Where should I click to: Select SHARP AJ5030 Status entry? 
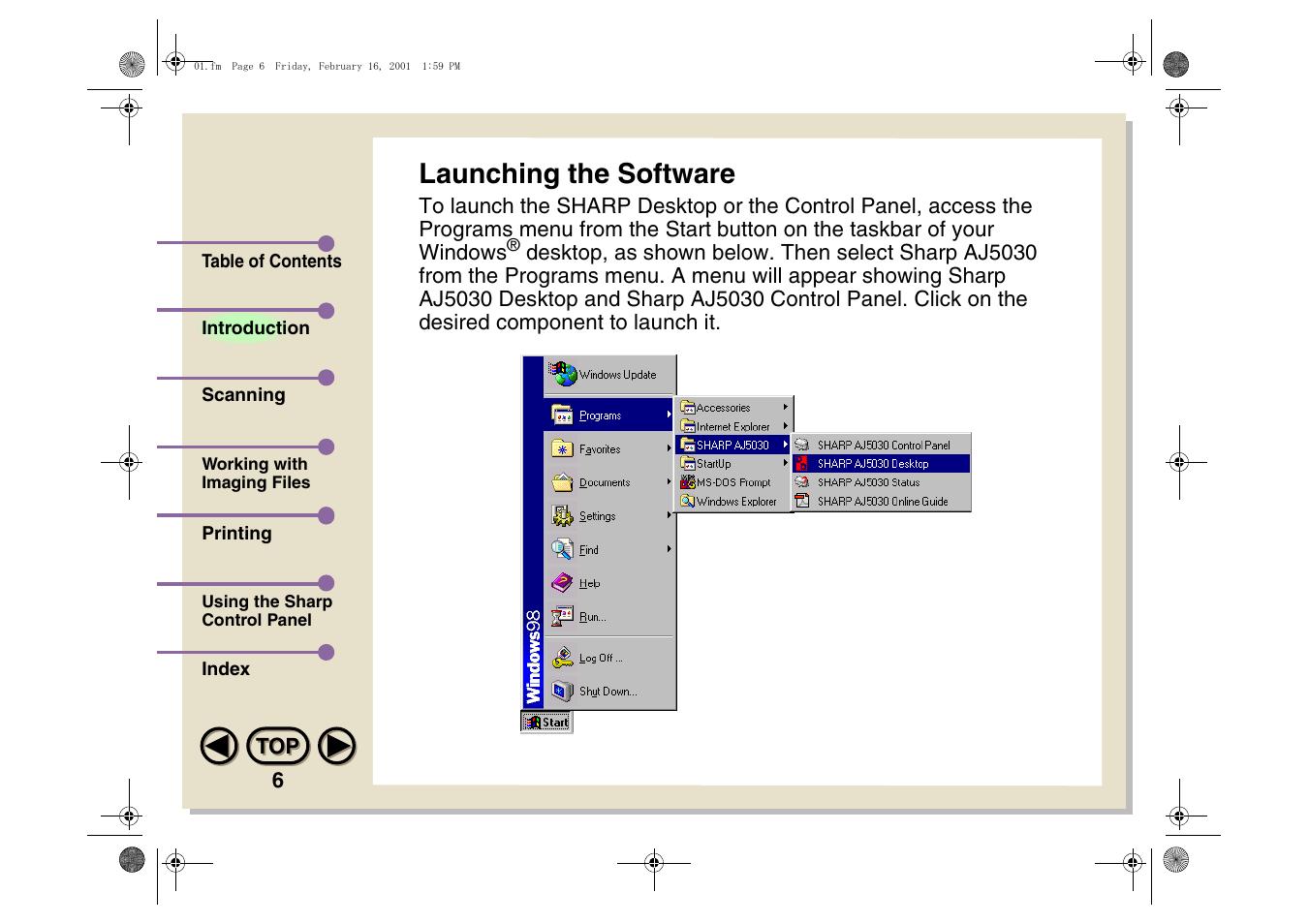click(881, 482)
